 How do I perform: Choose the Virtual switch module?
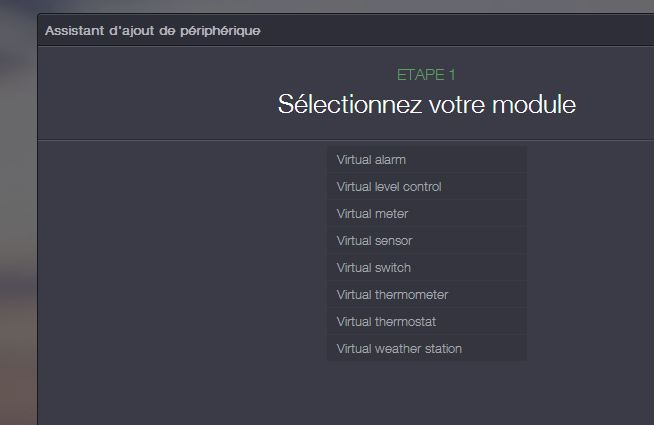click(x=426, y=268)
